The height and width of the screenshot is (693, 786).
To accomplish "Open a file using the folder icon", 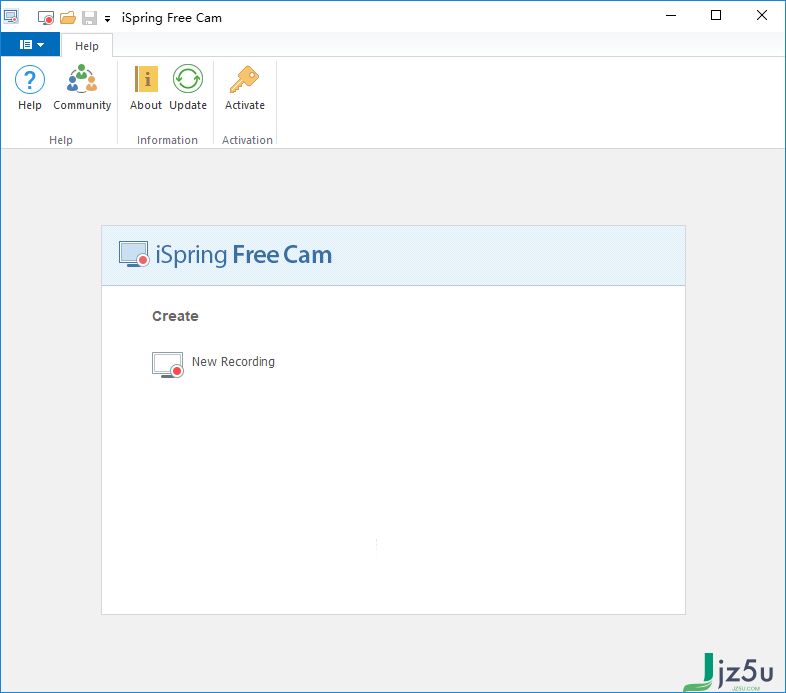I will click(x=68, y=18).
